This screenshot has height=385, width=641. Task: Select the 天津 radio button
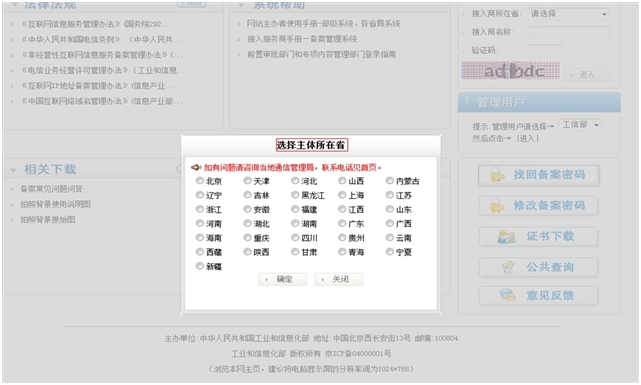pos(247,180)
